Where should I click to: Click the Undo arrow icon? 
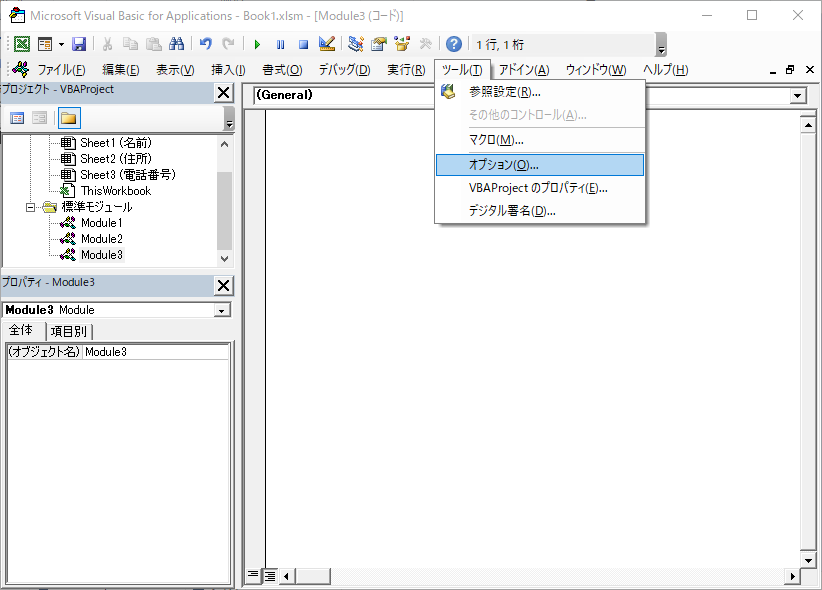click(206, 44)
